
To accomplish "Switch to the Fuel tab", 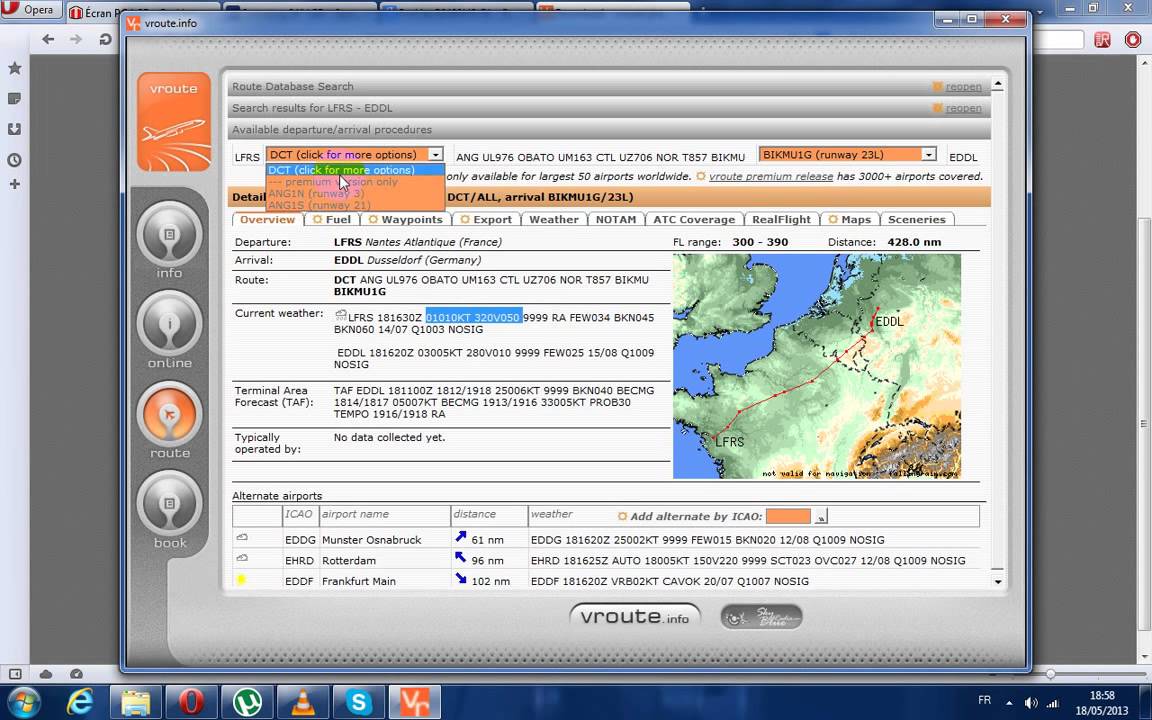I will click(x=331, y=219).
